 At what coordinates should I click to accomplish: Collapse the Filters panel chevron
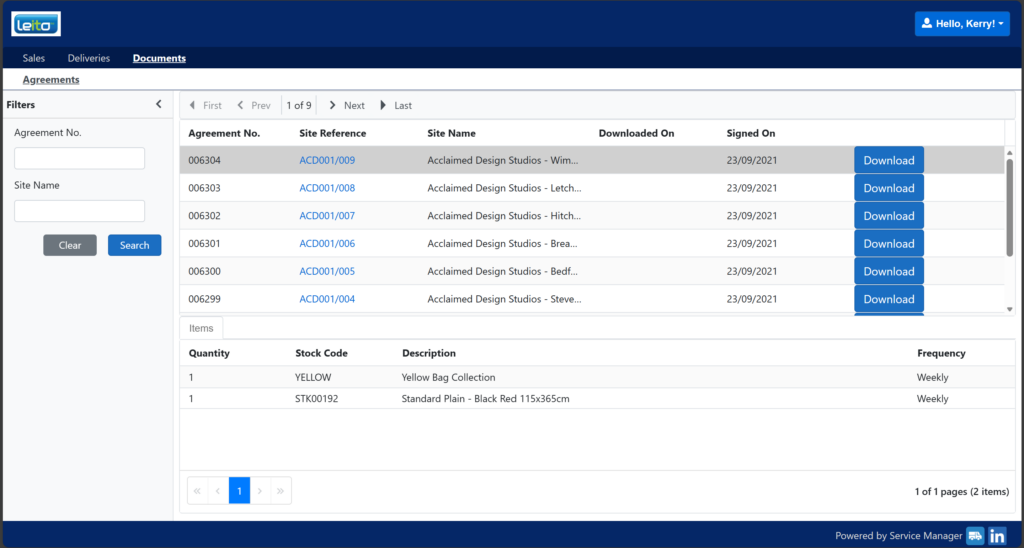[159, 104]
